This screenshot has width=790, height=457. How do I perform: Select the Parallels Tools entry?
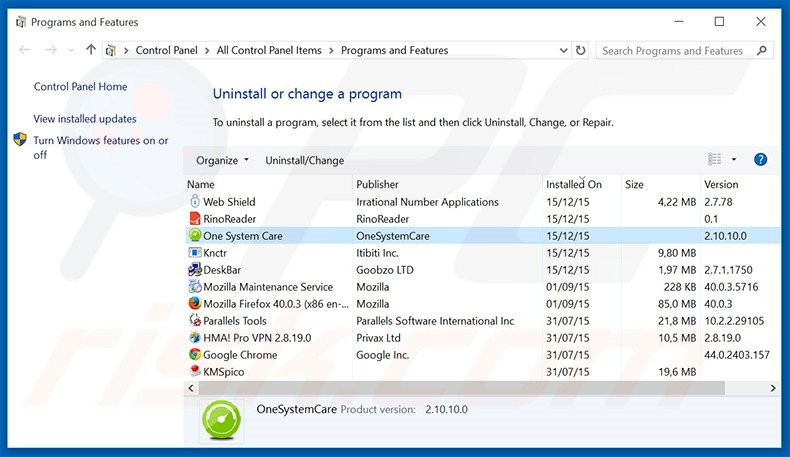235,321
